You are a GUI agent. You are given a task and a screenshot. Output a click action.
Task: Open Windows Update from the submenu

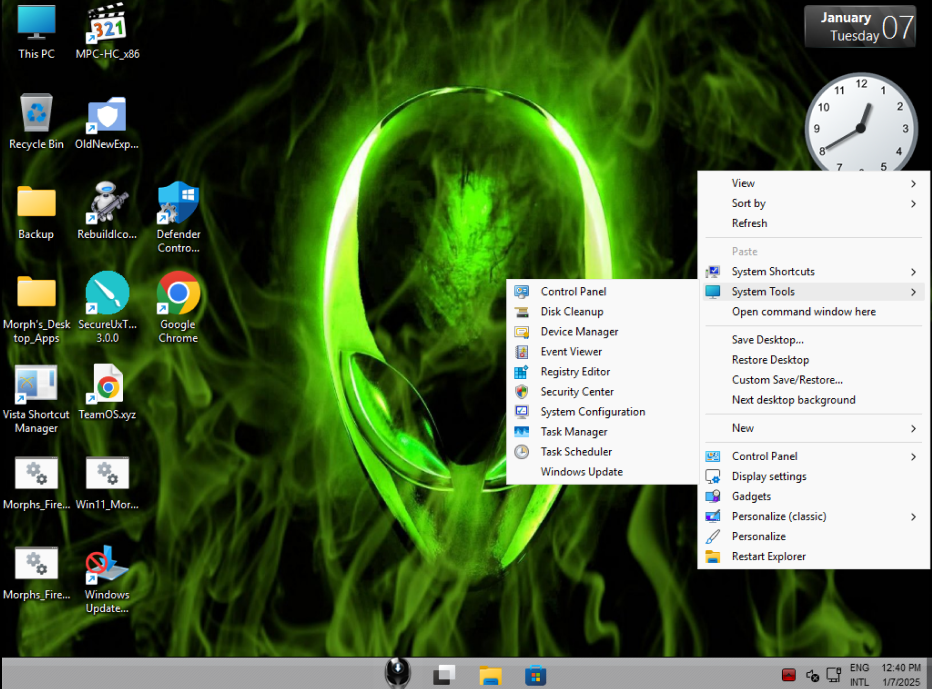tap(603, 472)
